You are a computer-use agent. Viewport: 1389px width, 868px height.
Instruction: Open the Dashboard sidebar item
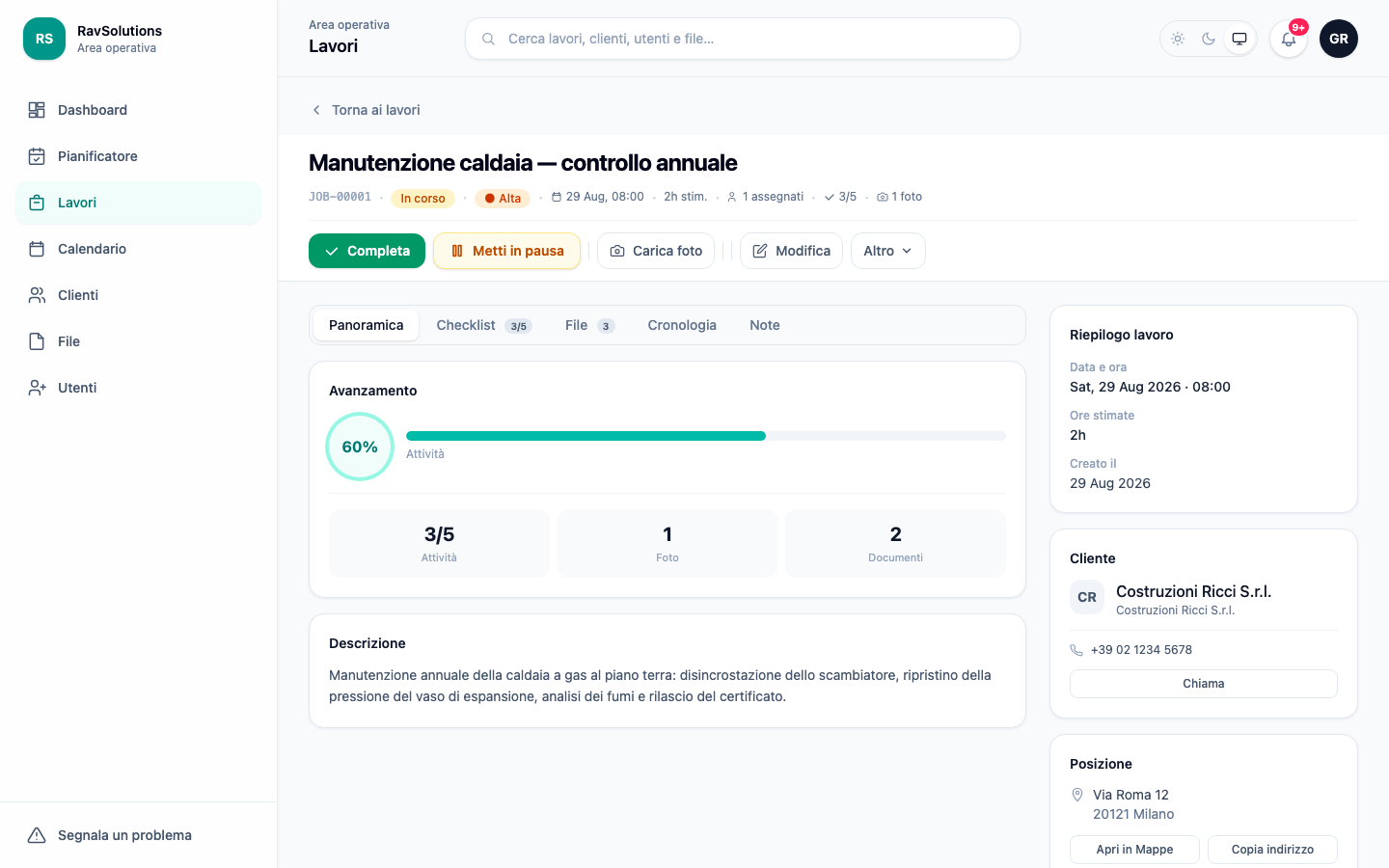(x=139, y=110)
